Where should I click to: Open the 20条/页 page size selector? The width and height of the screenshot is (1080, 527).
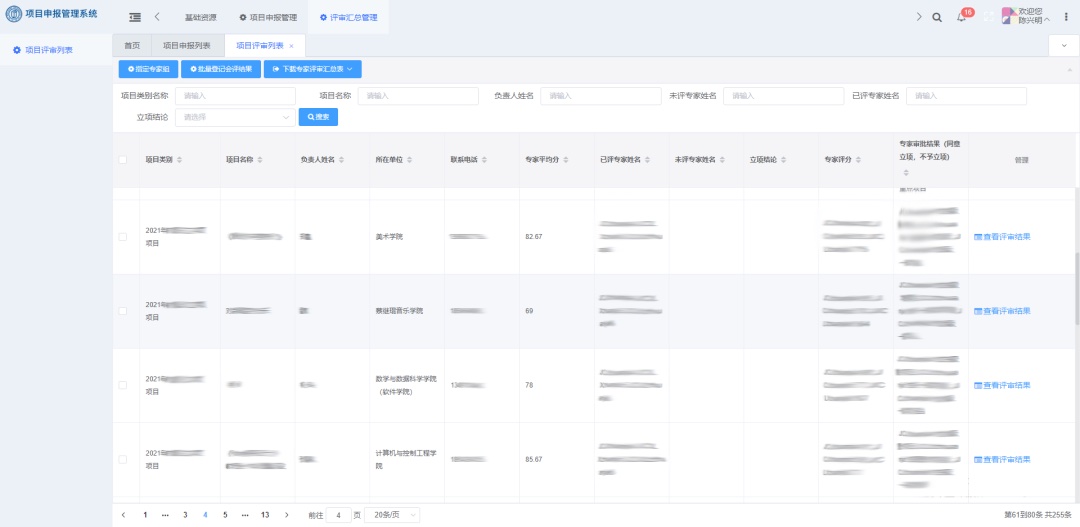pyautogui.click(x=391, y=515)
